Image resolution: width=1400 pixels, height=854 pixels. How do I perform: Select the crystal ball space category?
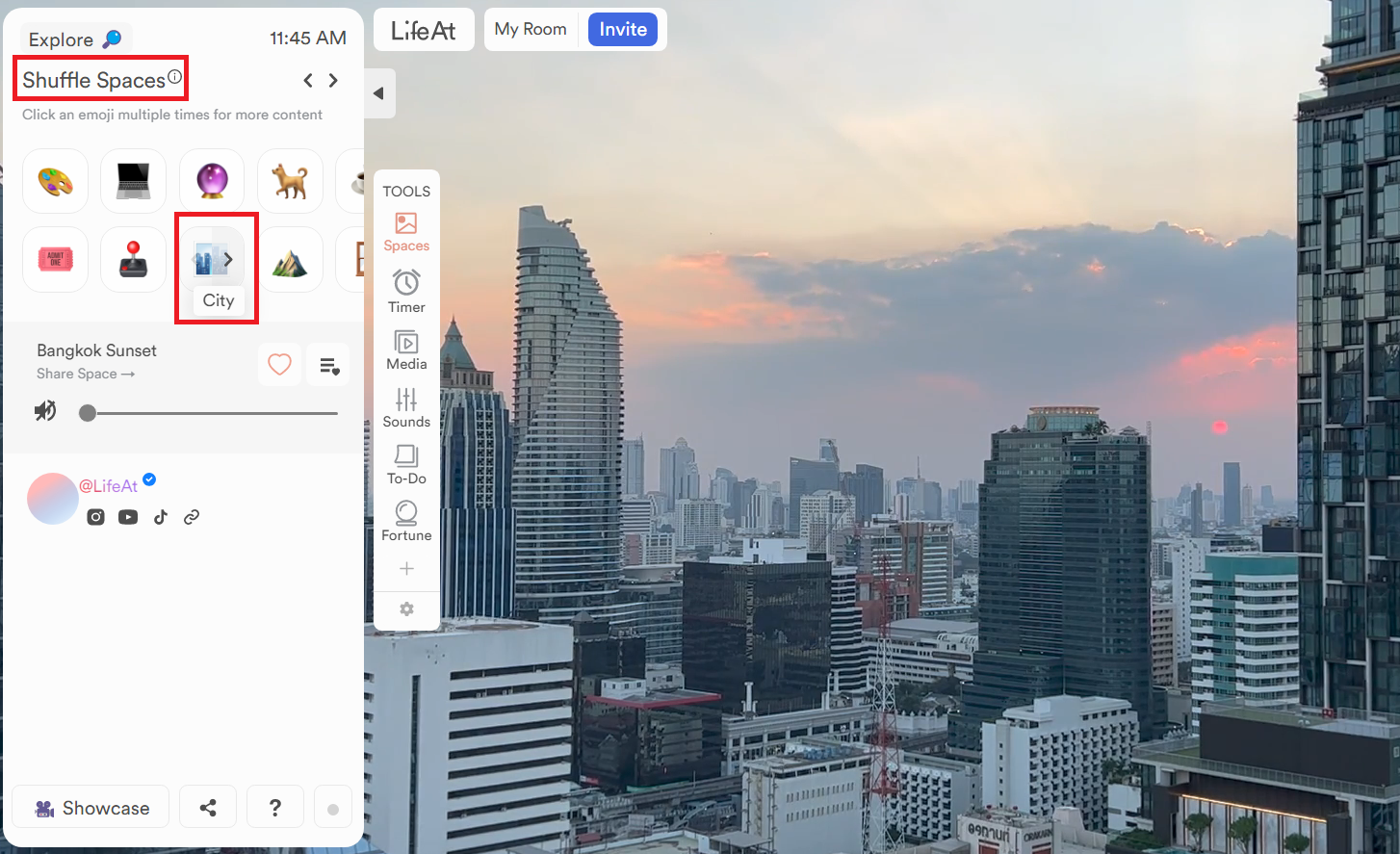click(x=211, y=180)
